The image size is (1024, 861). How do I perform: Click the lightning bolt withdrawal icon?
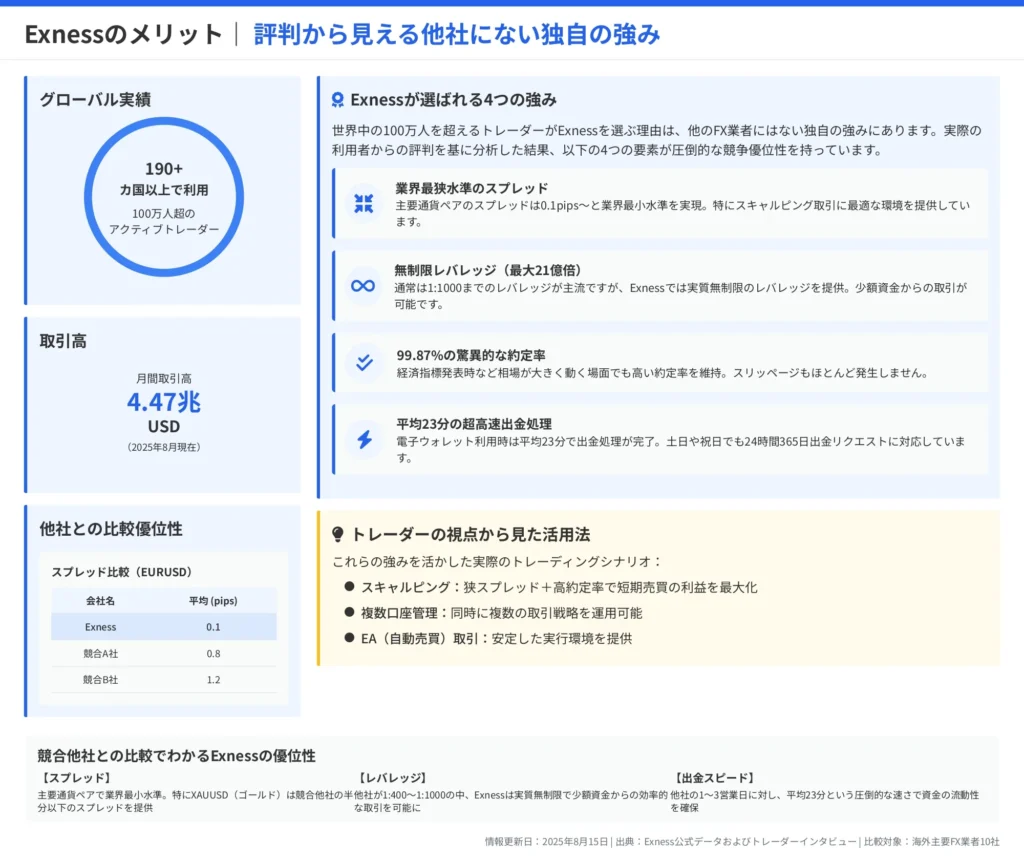click(x=364, y=439)
